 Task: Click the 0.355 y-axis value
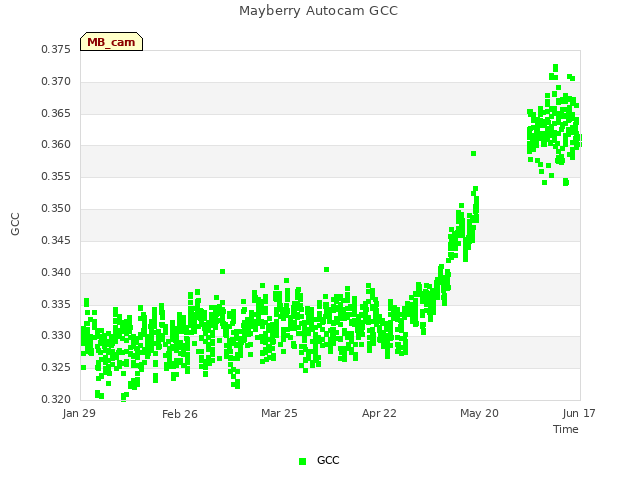(56, 177)
